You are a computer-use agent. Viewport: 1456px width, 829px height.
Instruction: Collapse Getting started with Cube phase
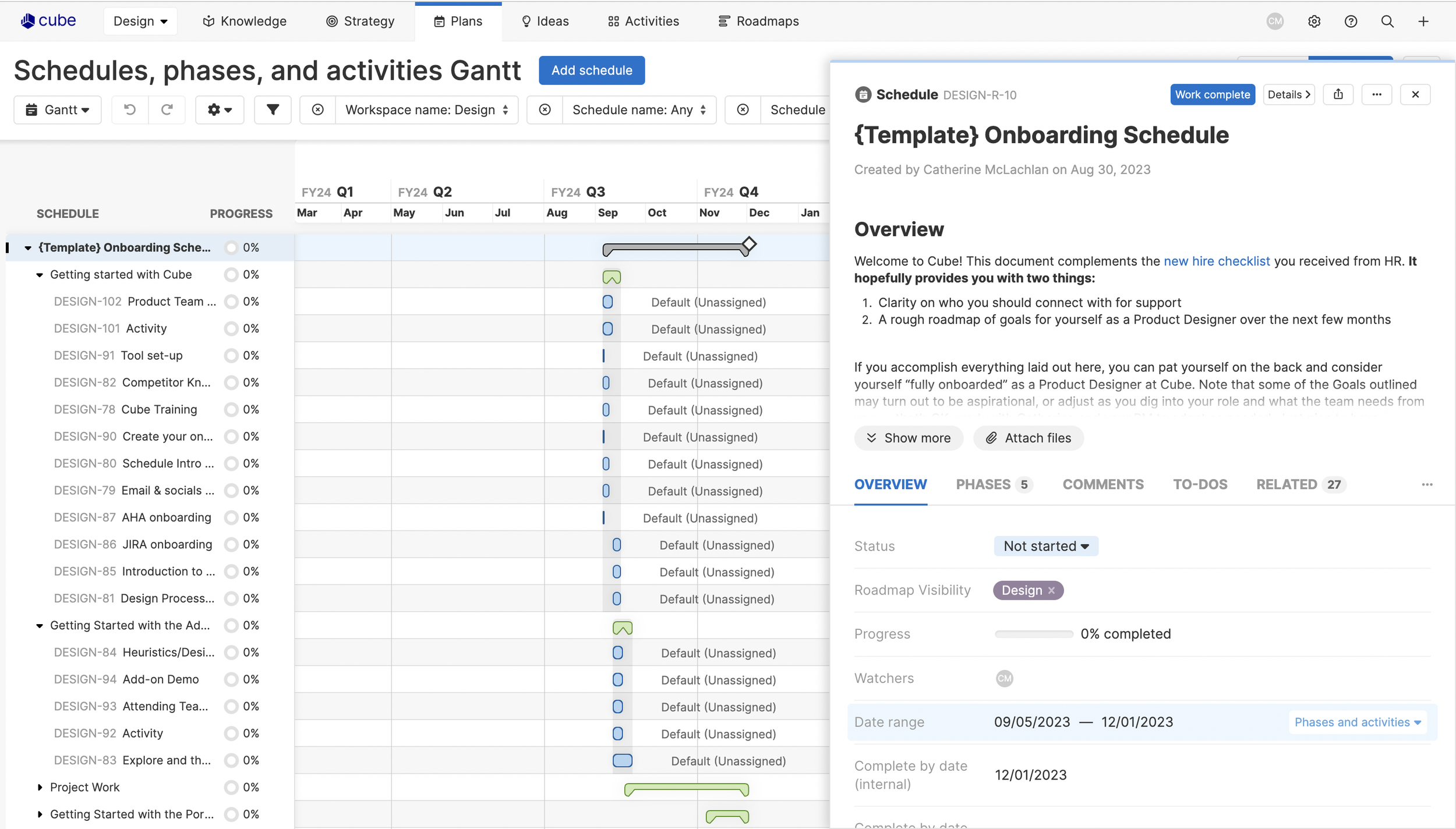pyautogui.click(x=40, y=275)
